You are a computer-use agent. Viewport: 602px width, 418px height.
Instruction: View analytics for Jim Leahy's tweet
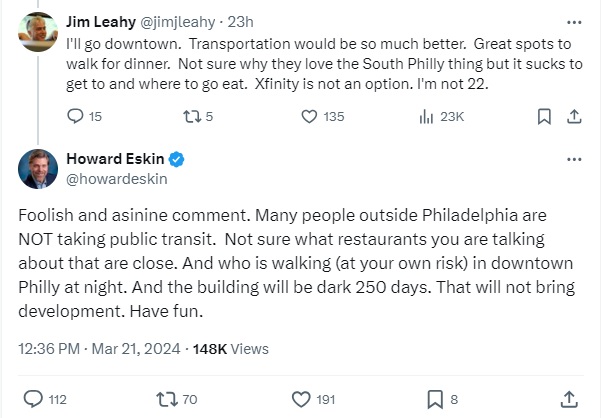(x=424, y=116)
